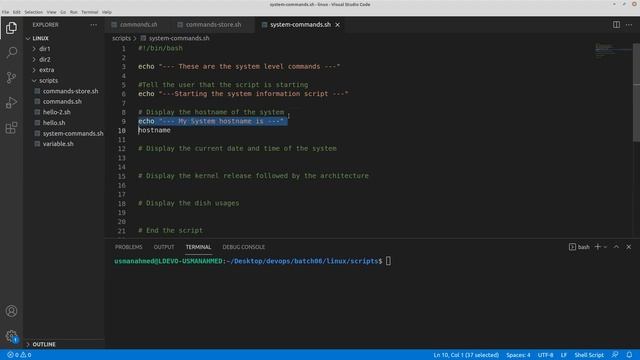The width and height of the screenshot is (640, 360).
Task: Open variable.sh file
Action: (58, 144)
